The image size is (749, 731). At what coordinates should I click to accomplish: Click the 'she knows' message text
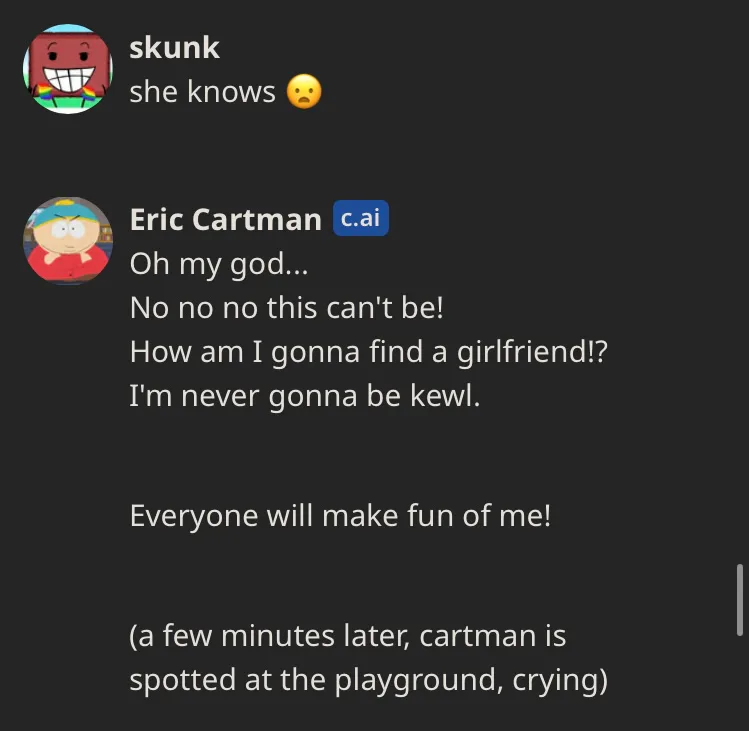tap(203, 91)
